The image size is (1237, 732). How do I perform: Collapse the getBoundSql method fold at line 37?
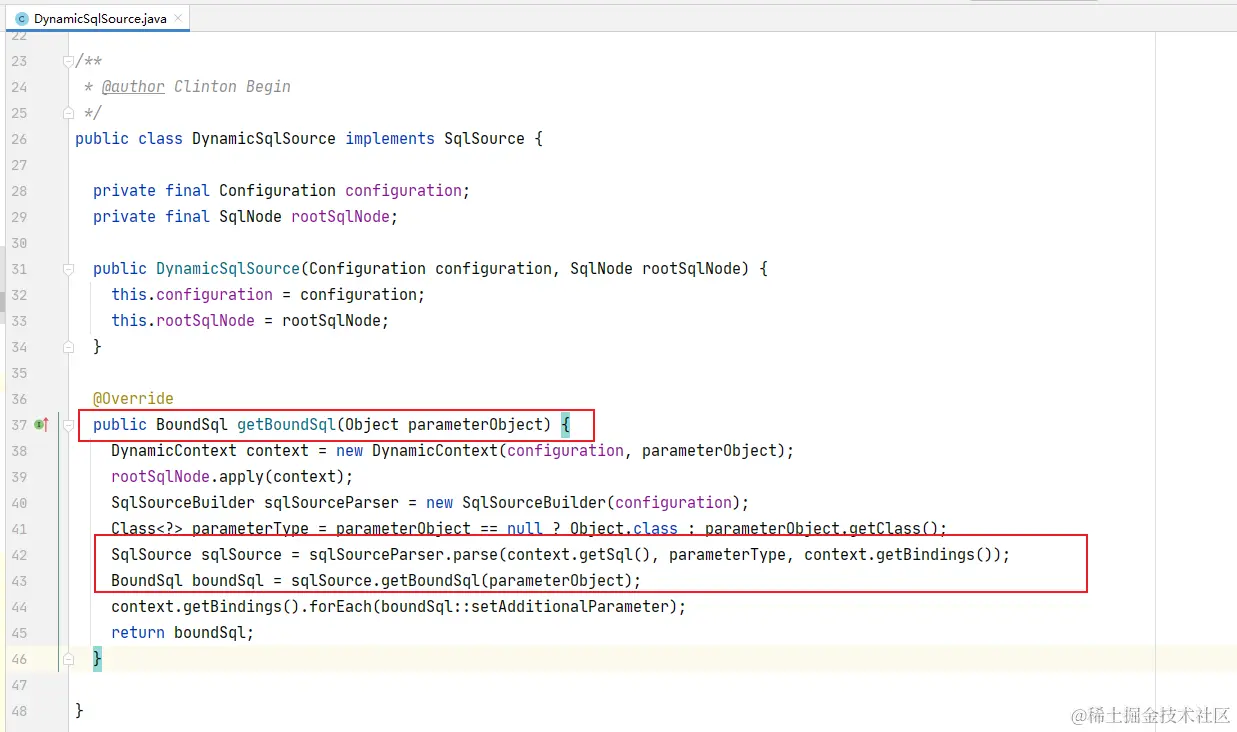[68, 425]
